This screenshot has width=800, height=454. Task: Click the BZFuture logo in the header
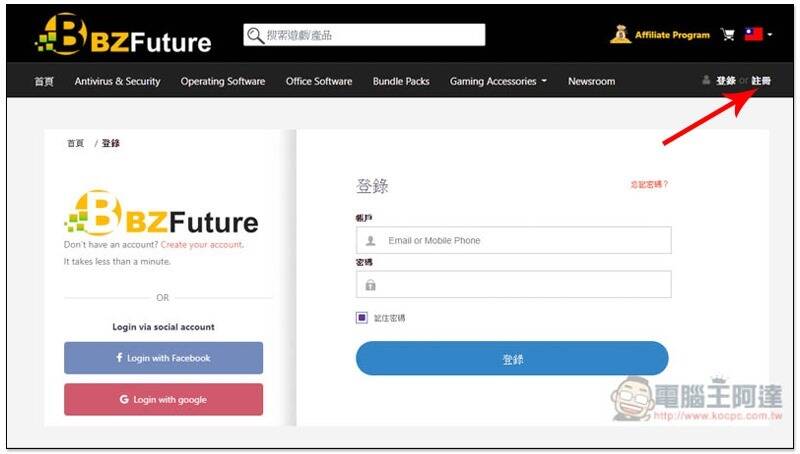click(x=123, y=34)
